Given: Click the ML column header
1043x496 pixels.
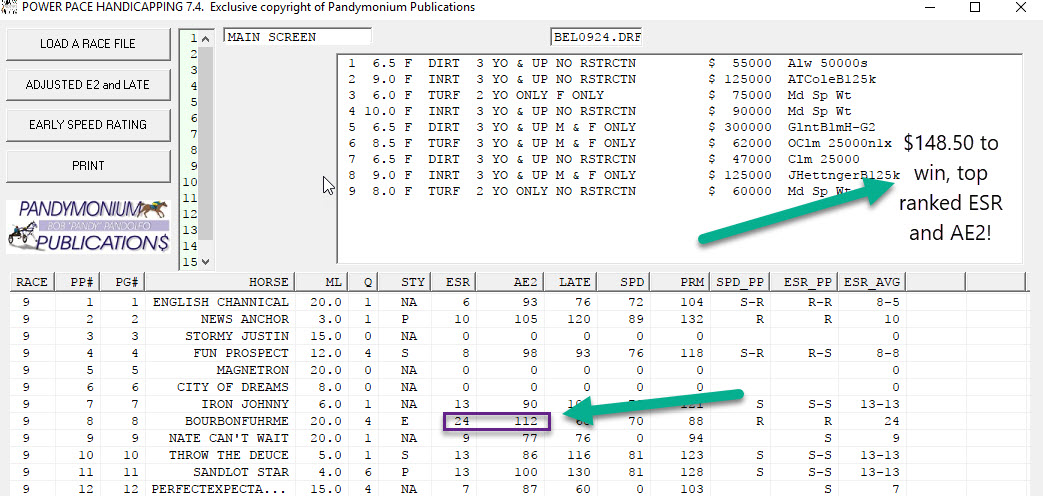Looking at the screenshot, I should (323, 282).
